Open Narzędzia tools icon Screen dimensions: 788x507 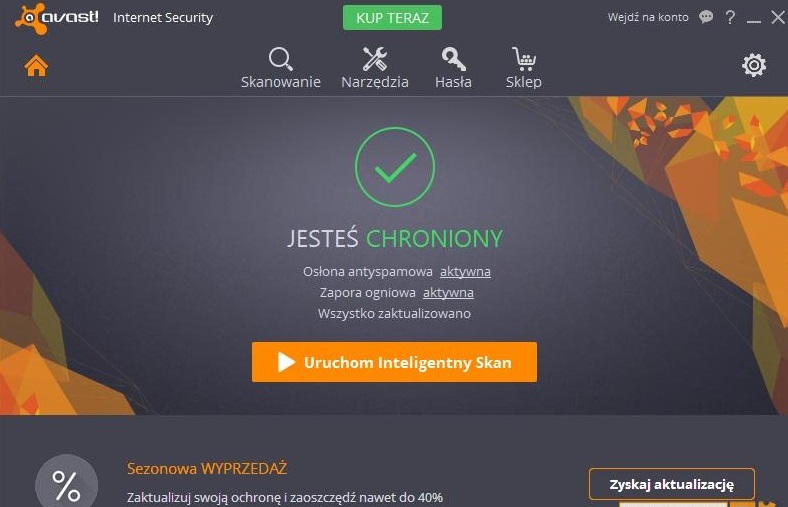[x=374, y=59]
